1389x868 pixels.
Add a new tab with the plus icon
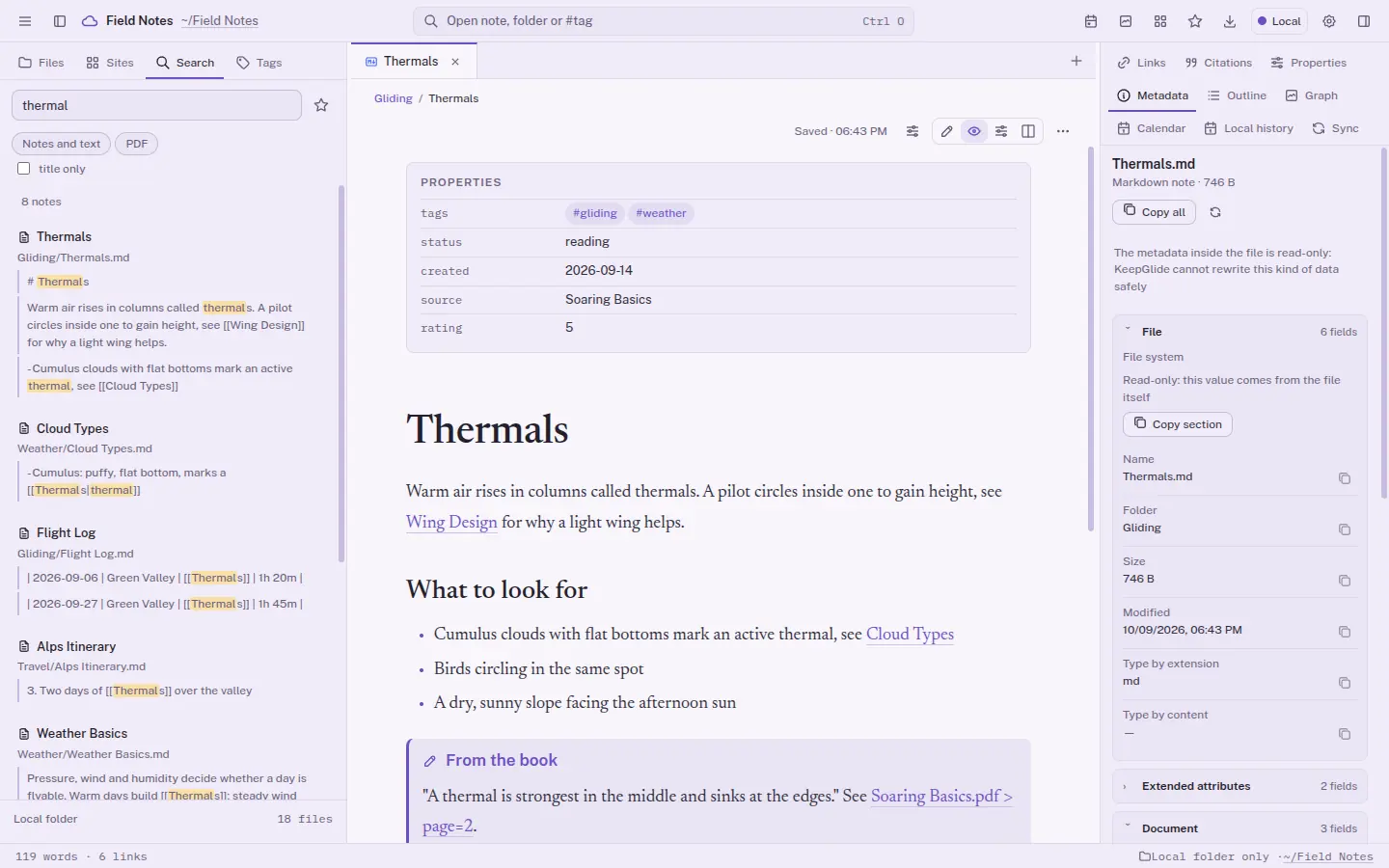(x=1076, y=61)
